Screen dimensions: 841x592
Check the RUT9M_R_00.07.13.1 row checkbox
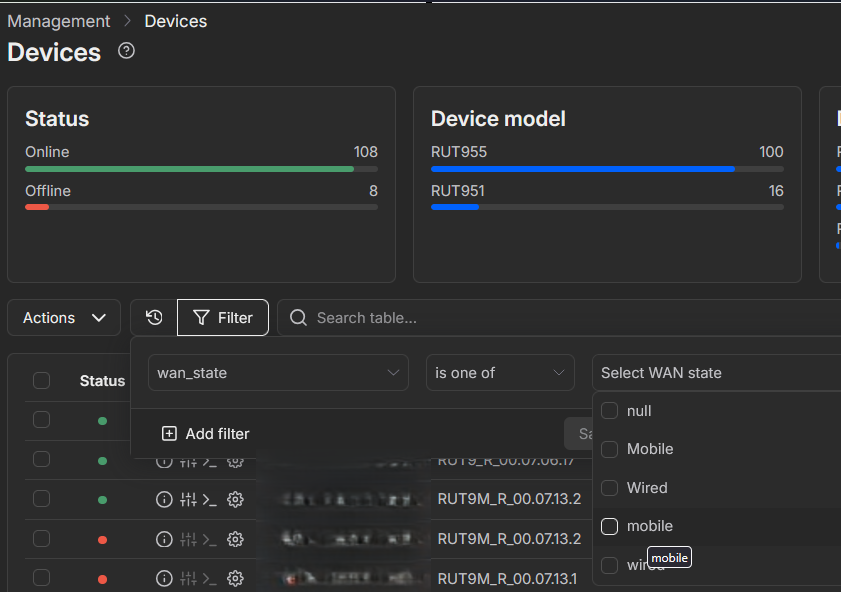click(41, 578)
